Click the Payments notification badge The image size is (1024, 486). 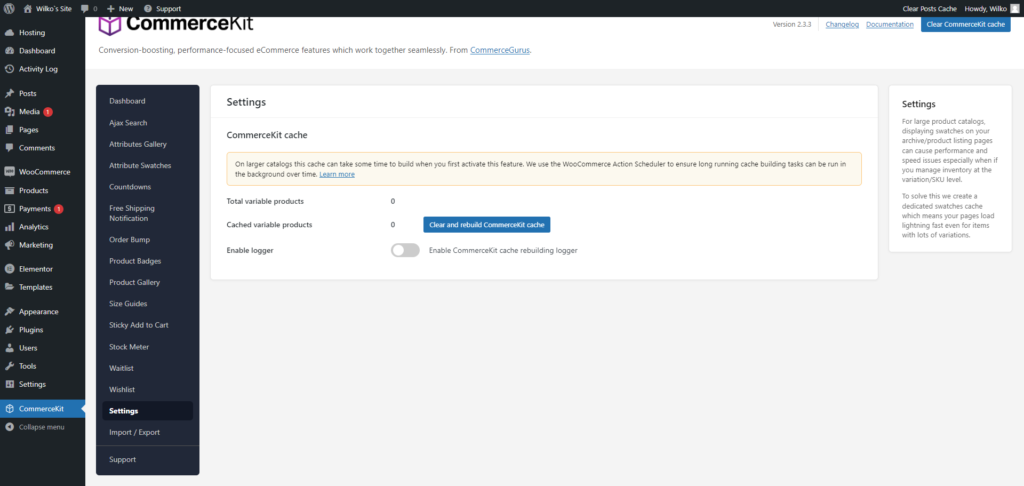click(x=58, y=209)
